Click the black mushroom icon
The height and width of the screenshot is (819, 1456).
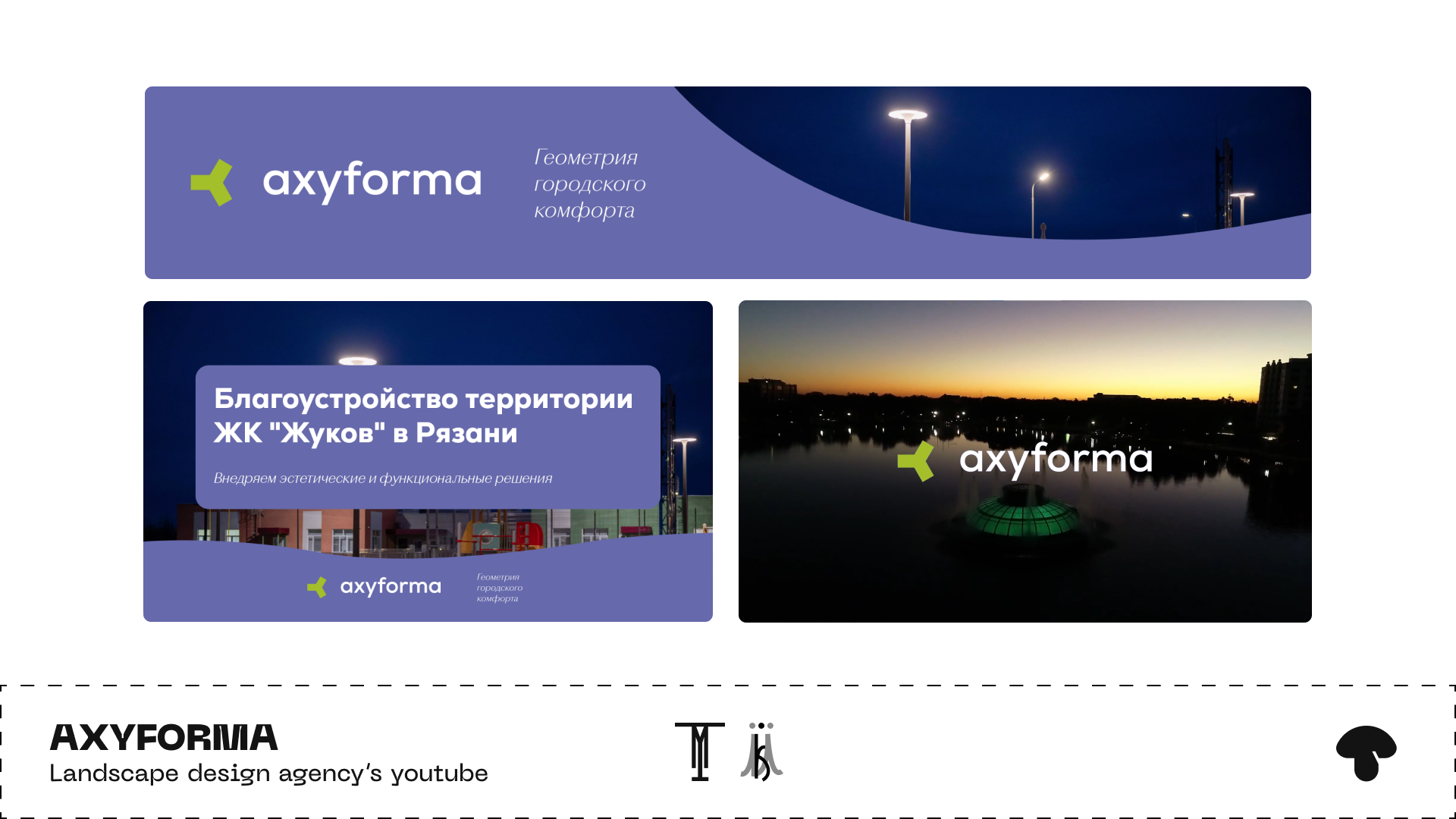pos(1366,752)
